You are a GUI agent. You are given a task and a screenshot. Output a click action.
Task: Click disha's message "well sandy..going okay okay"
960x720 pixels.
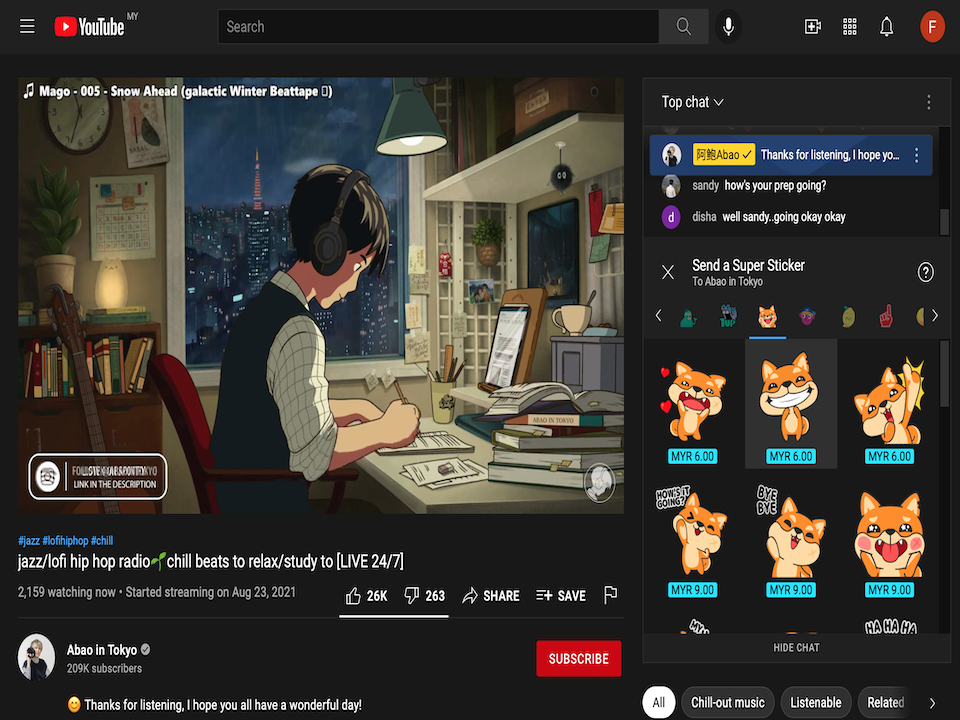(x=784, y=217)
